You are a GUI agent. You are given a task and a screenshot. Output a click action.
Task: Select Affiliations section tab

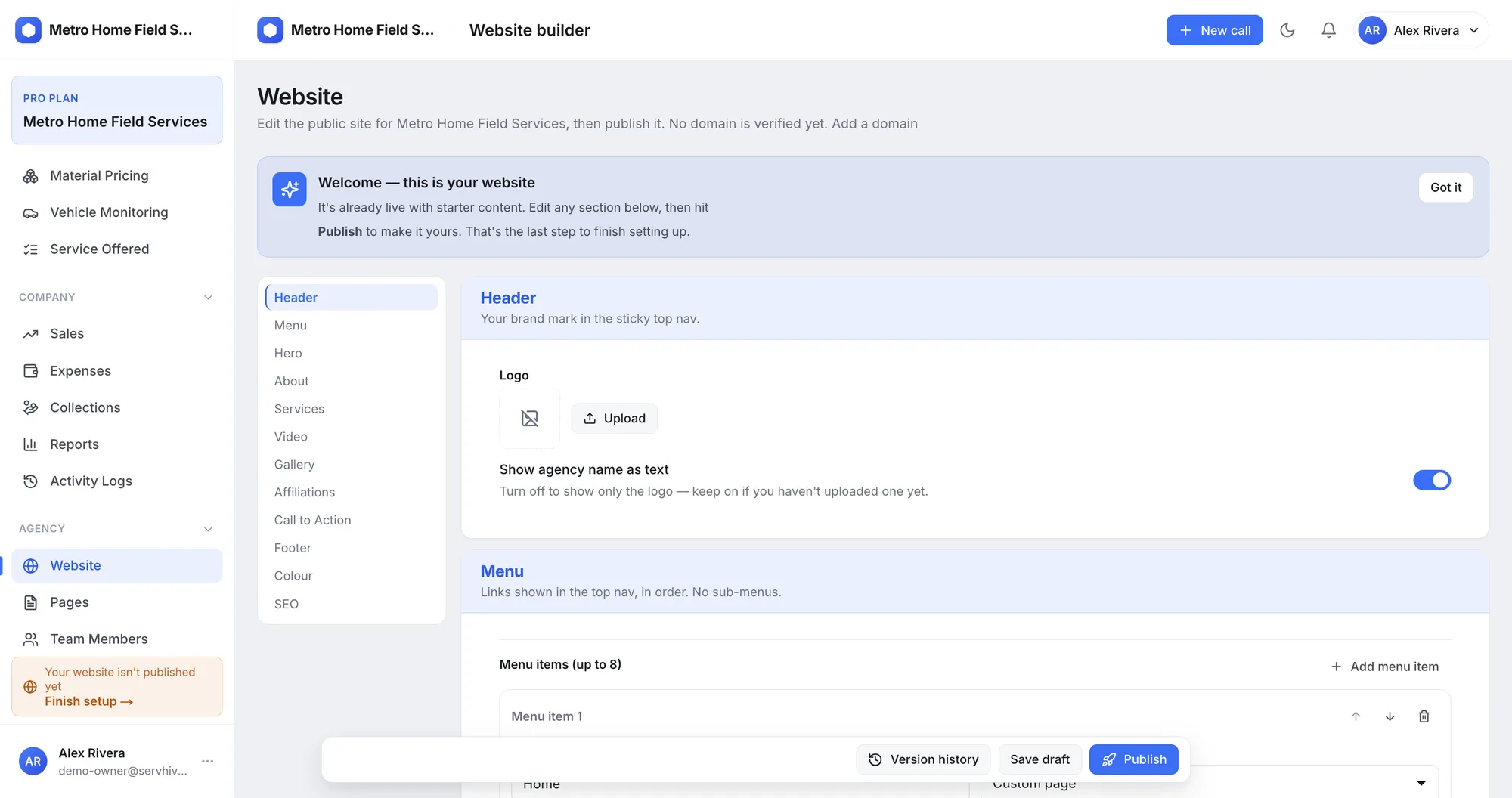[x=352, y=493]
